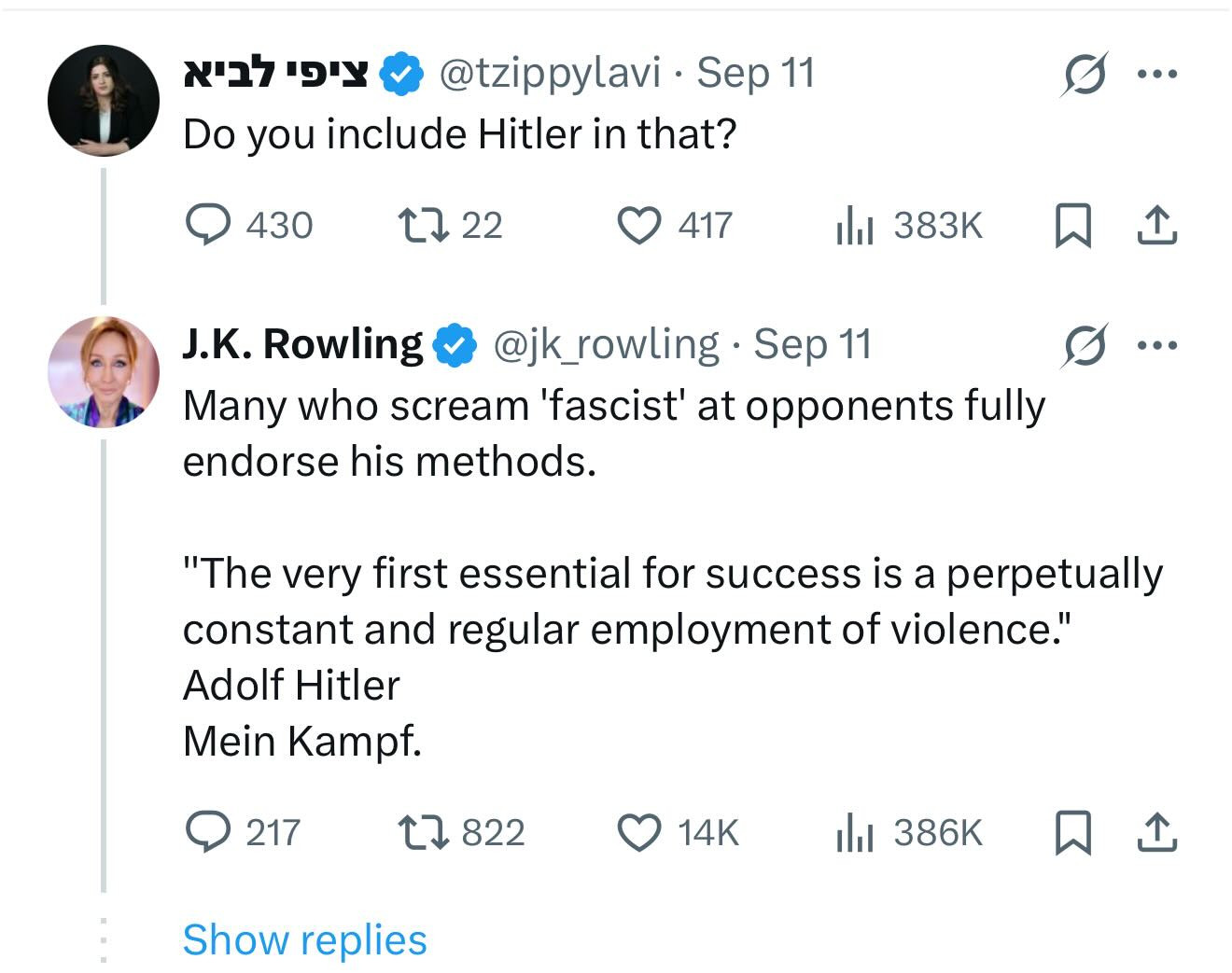Open more options for tzippylavi tweet
Image resolution: width=1232 pixels, height=973 pixels.
[1157, 74]
